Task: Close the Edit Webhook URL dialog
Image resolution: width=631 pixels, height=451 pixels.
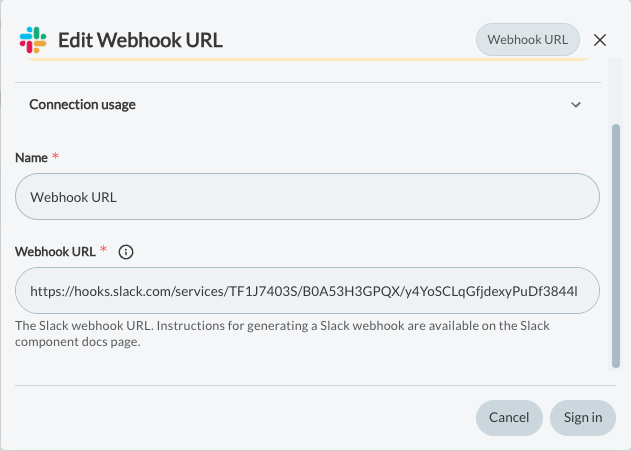Action: [x=600, y=40]
